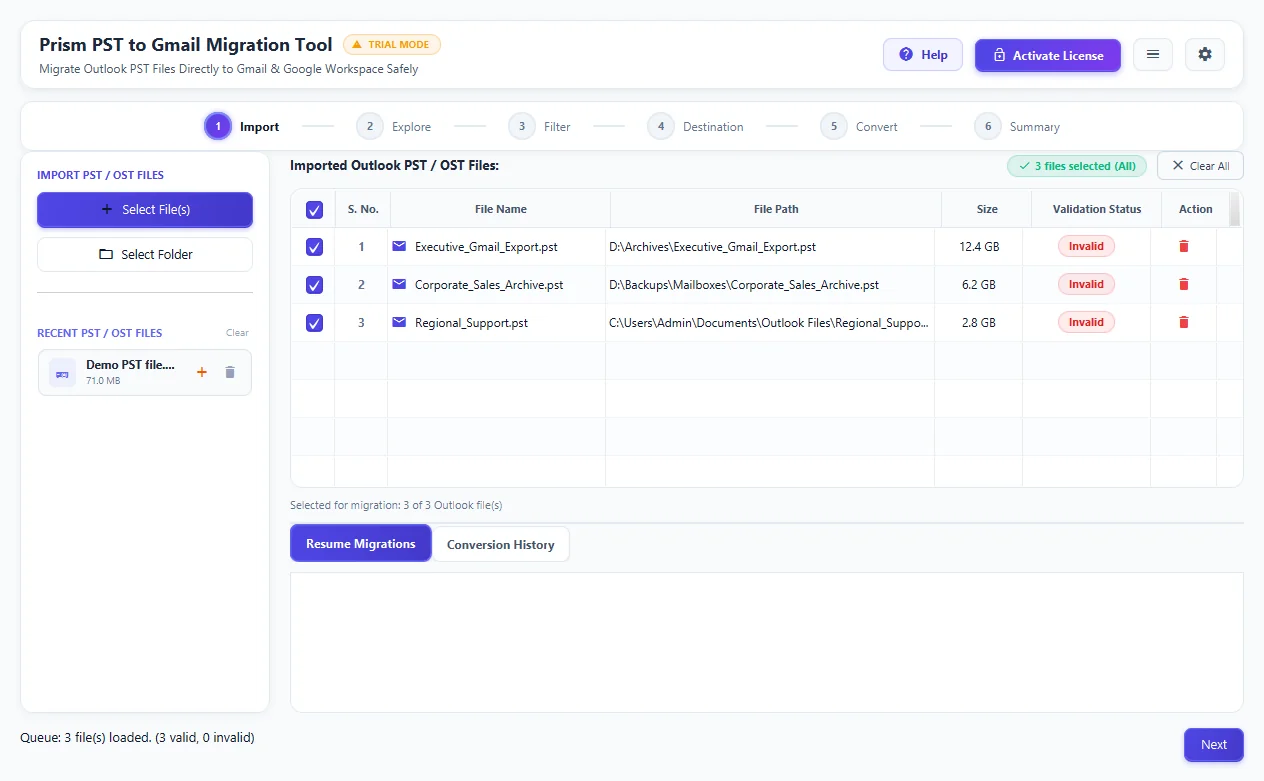This screenshot has width=1264, height=781.
Task: Click the File Path column header
Action: (x=776, y=210)
